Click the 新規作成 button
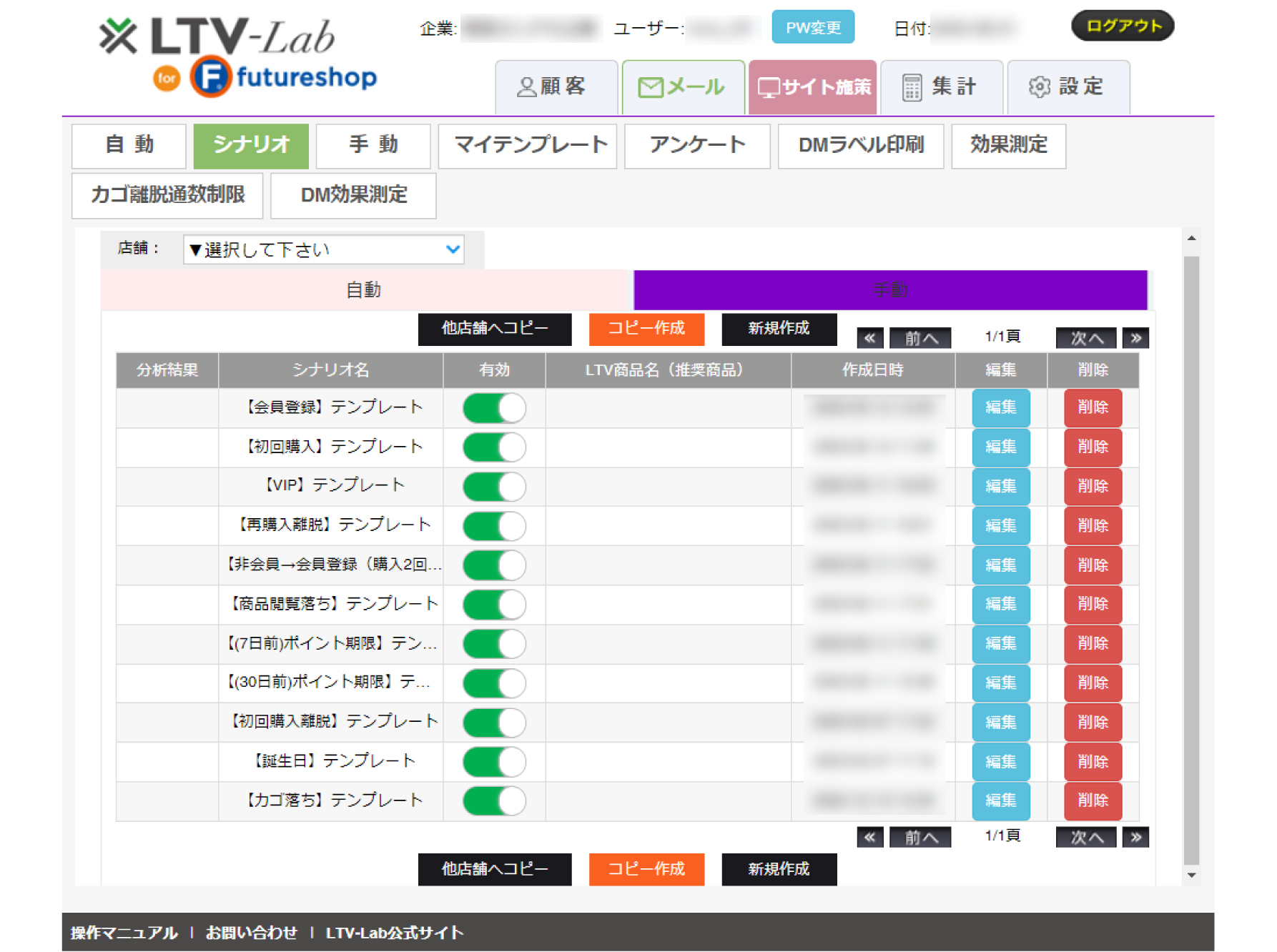Screen dimensions: 1277x952 tap(779, 329)
